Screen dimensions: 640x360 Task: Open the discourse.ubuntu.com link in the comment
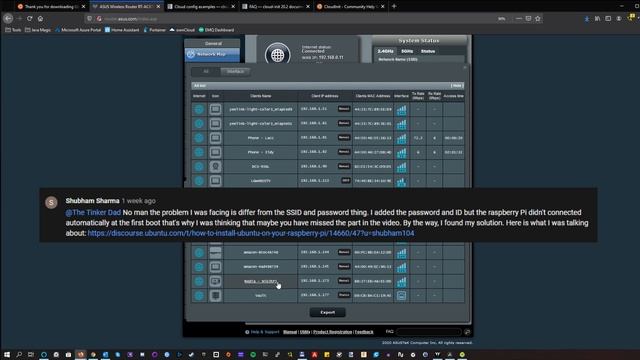[x=251, y=233]
